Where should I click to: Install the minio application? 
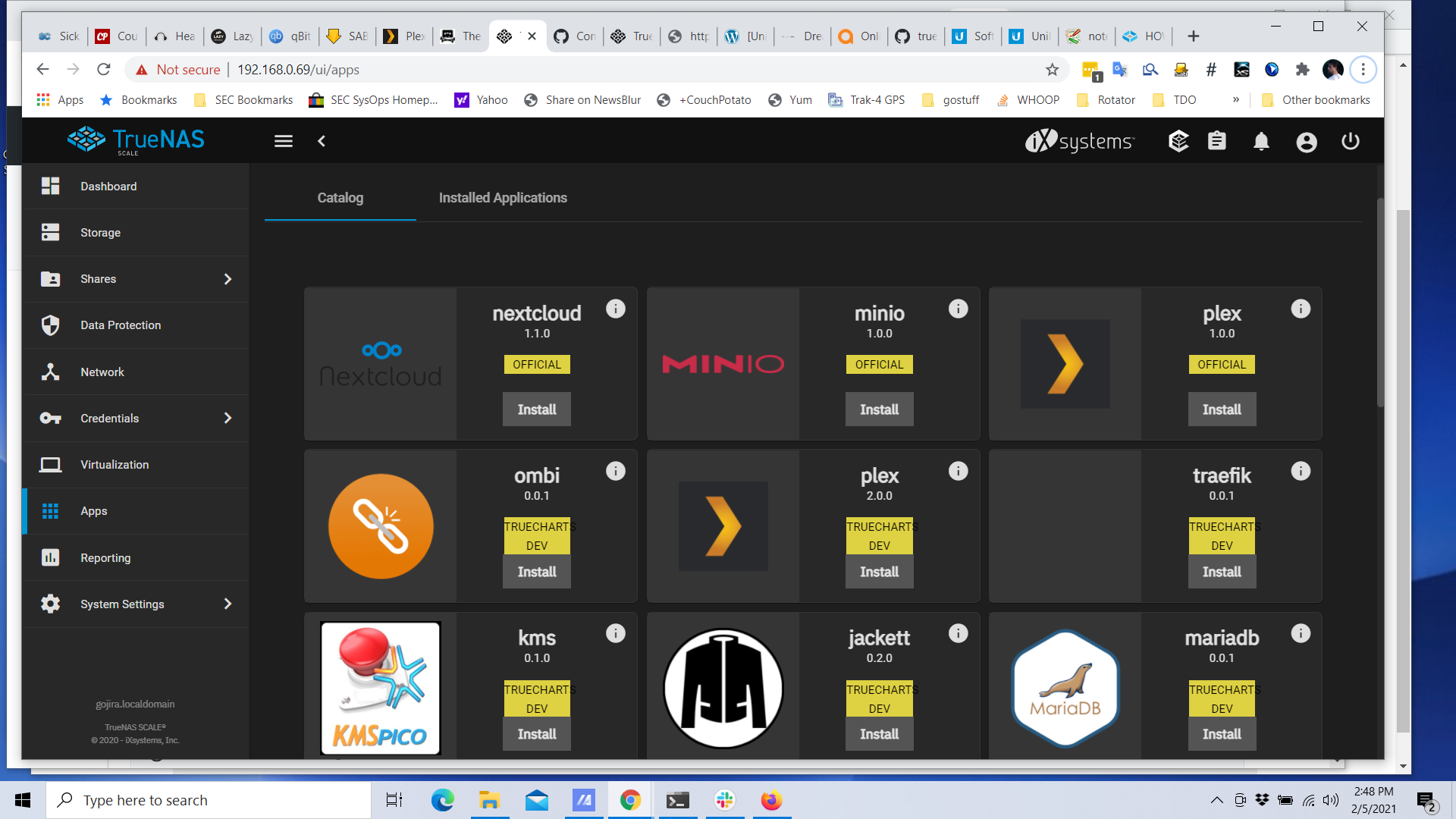point(879,409)
